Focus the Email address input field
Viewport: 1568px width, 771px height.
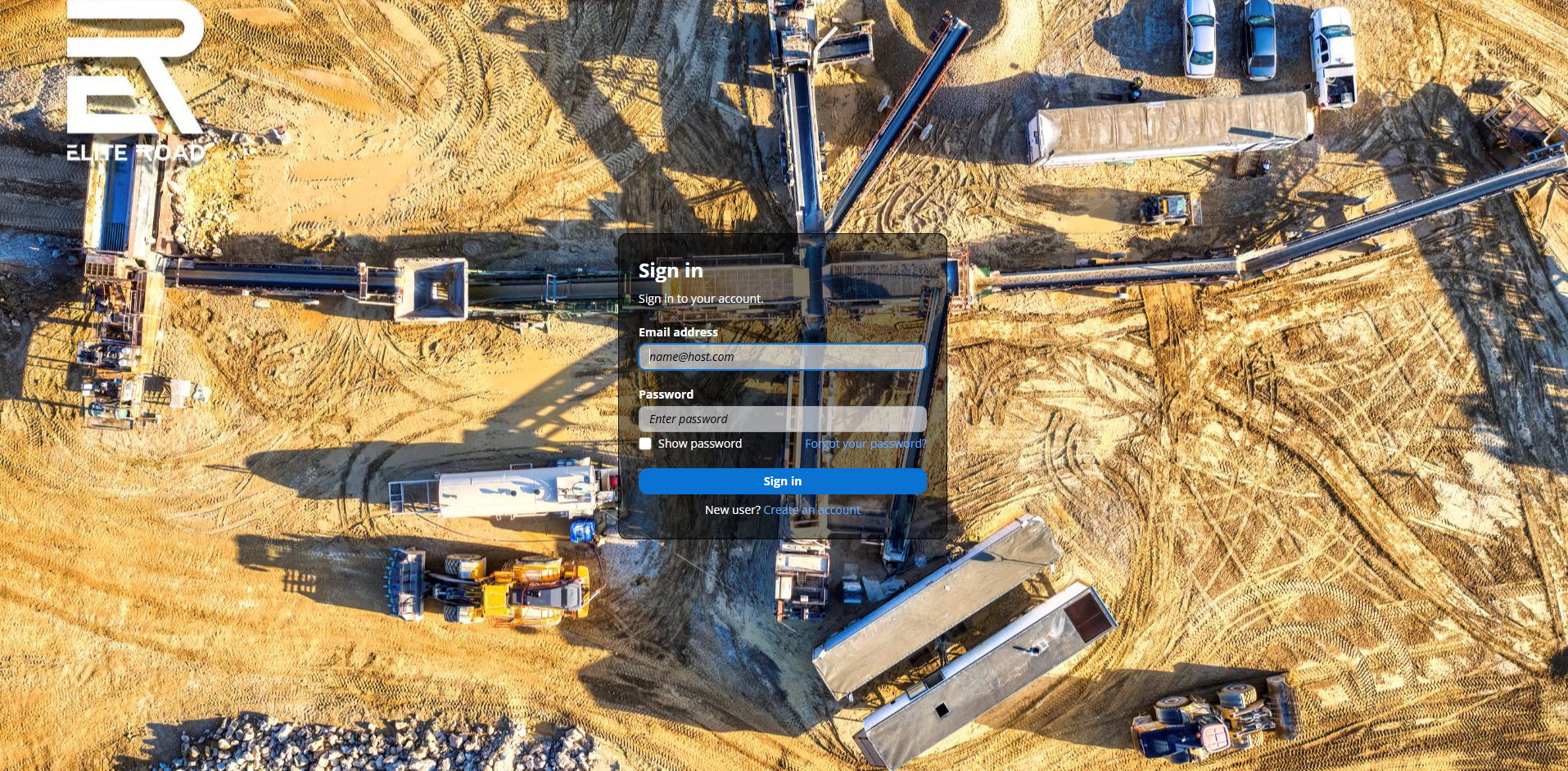[782, 357]
